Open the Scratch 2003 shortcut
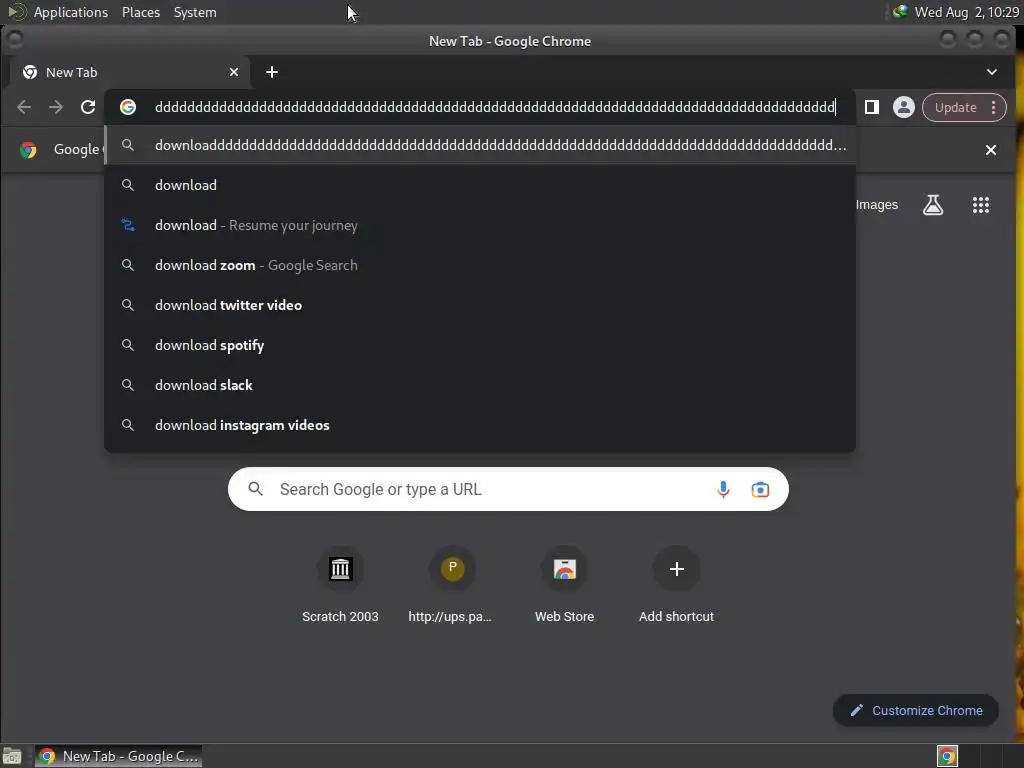The height and width of the screenshot is (768, 1024). (340, 584)
